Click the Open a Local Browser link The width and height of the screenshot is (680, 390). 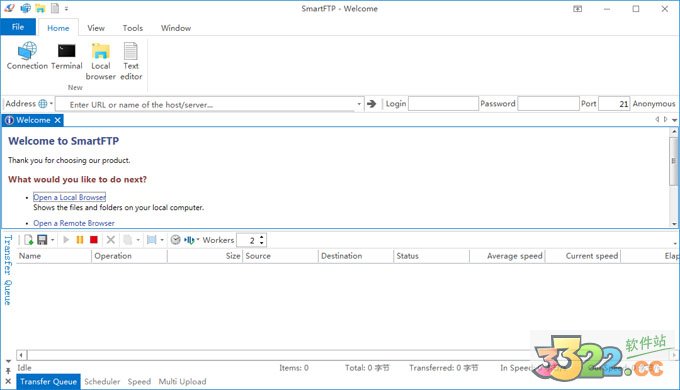point(69,197)
